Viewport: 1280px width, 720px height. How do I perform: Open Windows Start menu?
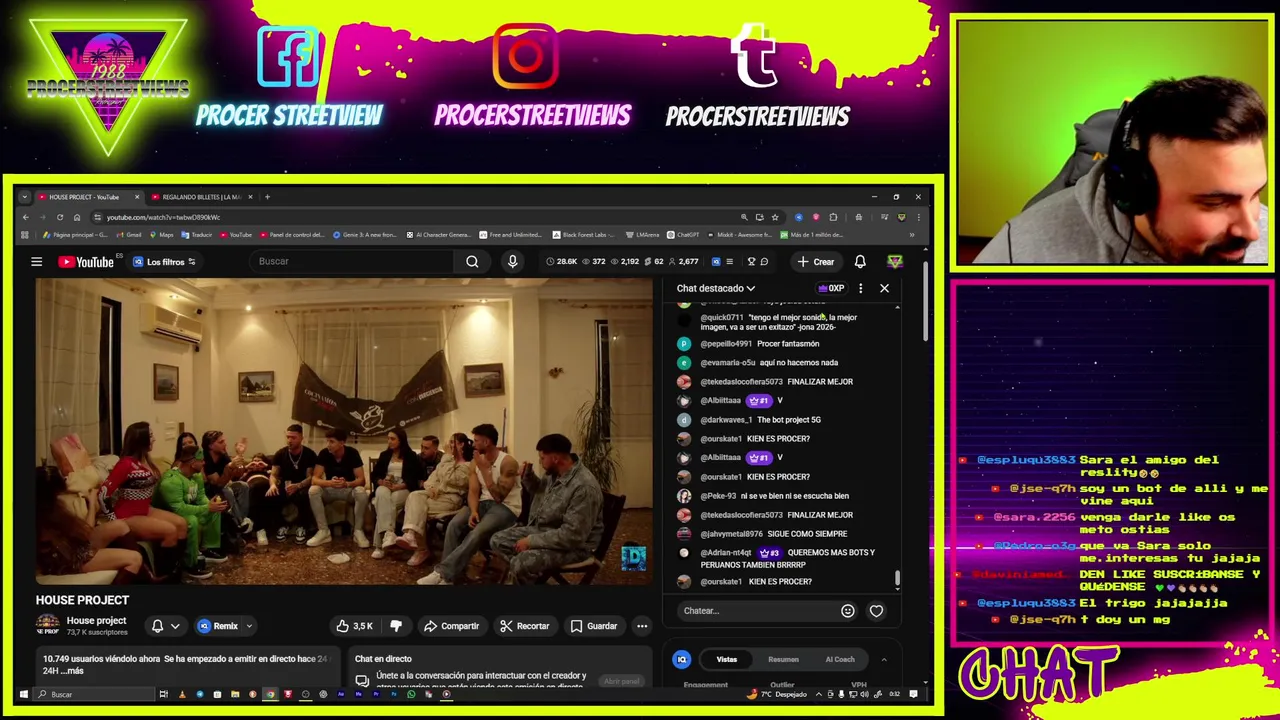point(24,694)
